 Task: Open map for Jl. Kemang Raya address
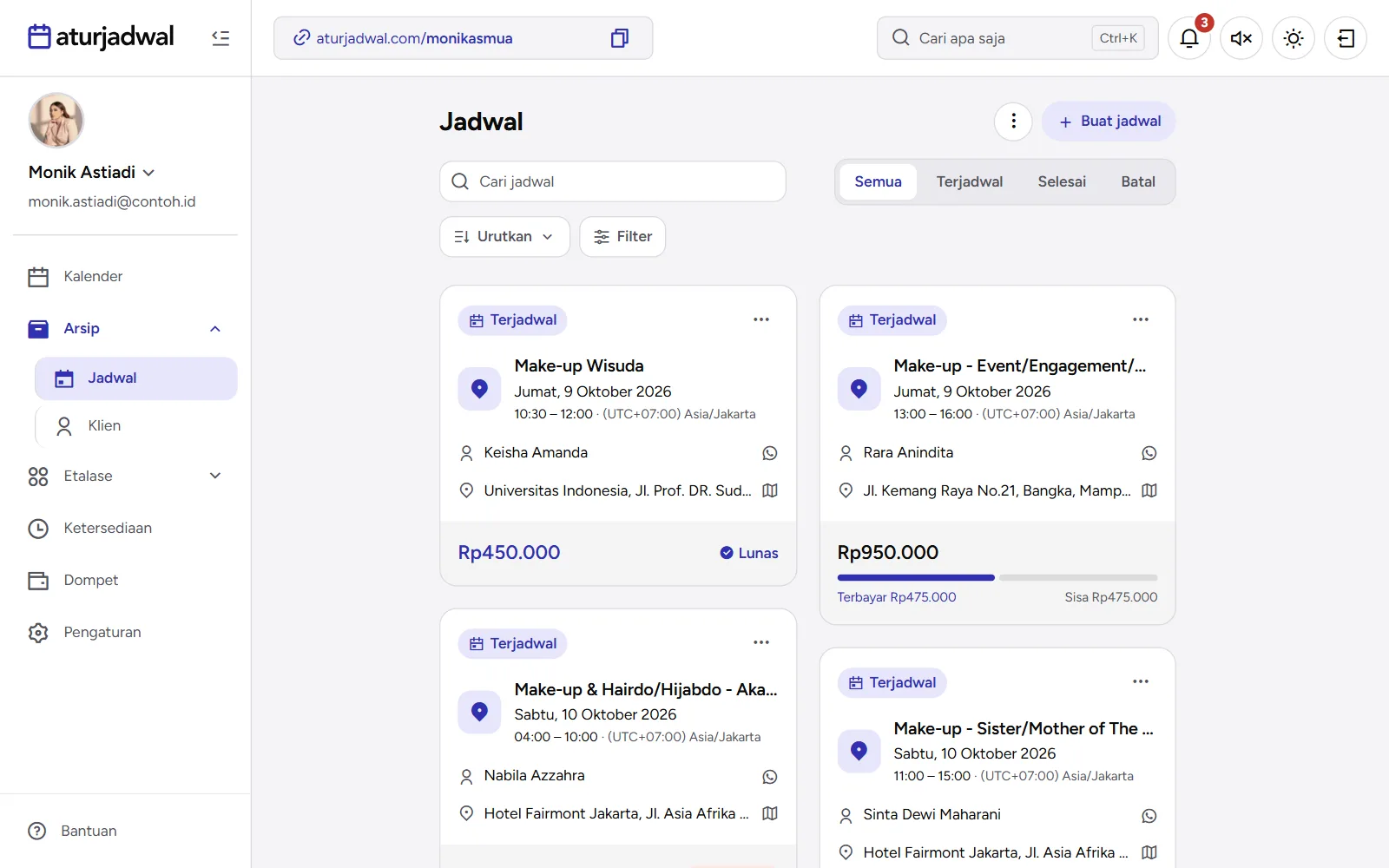click(1149, 490)
